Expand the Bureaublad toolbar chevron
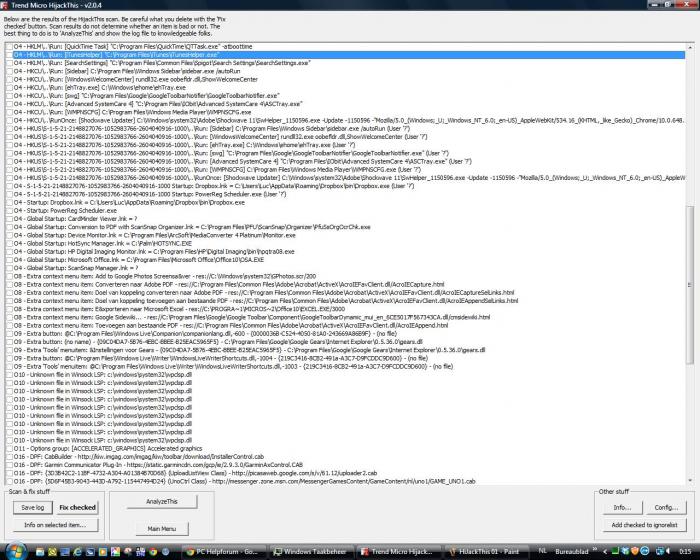Screen dimensions: 700x560 (595, 549)
